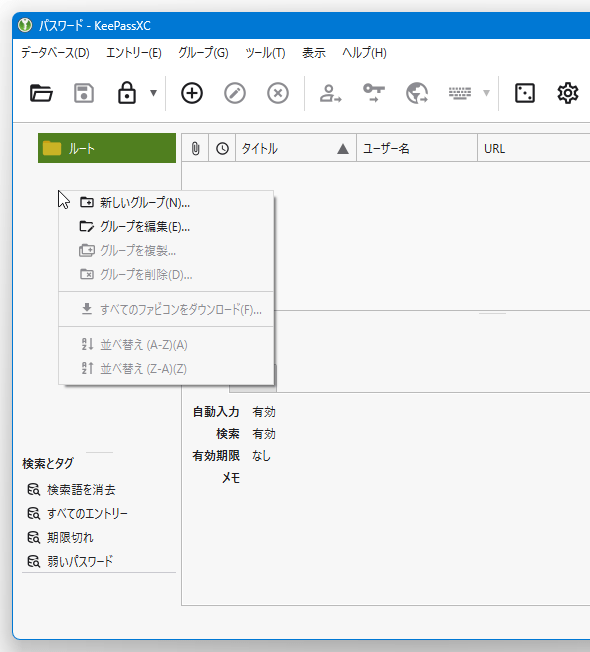Screen dimensions: 590x652
Task: Click the clock expiry column header
Action: pyautogui.click(x=222, y=148)
